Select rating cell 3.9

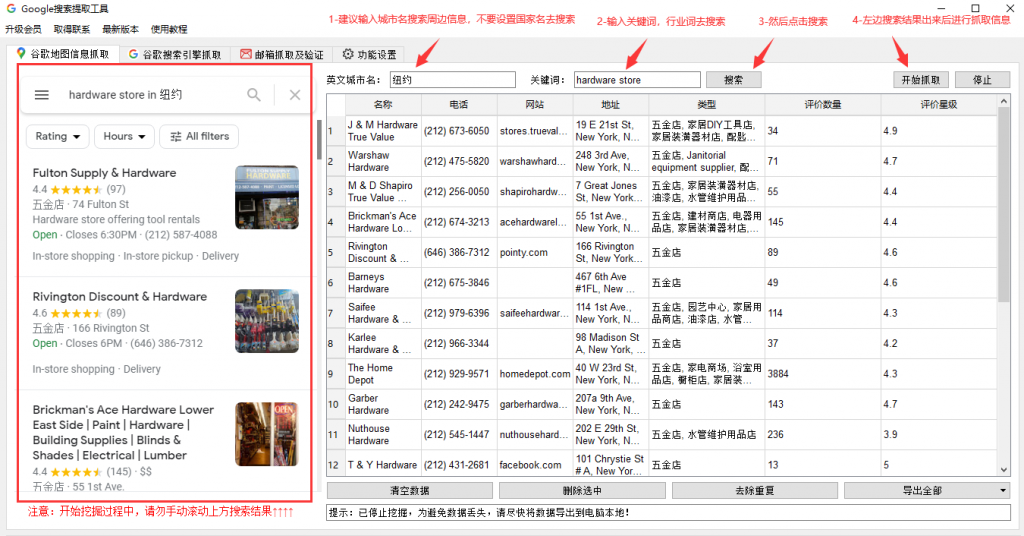pyautogui.click(x=939, y=434)
